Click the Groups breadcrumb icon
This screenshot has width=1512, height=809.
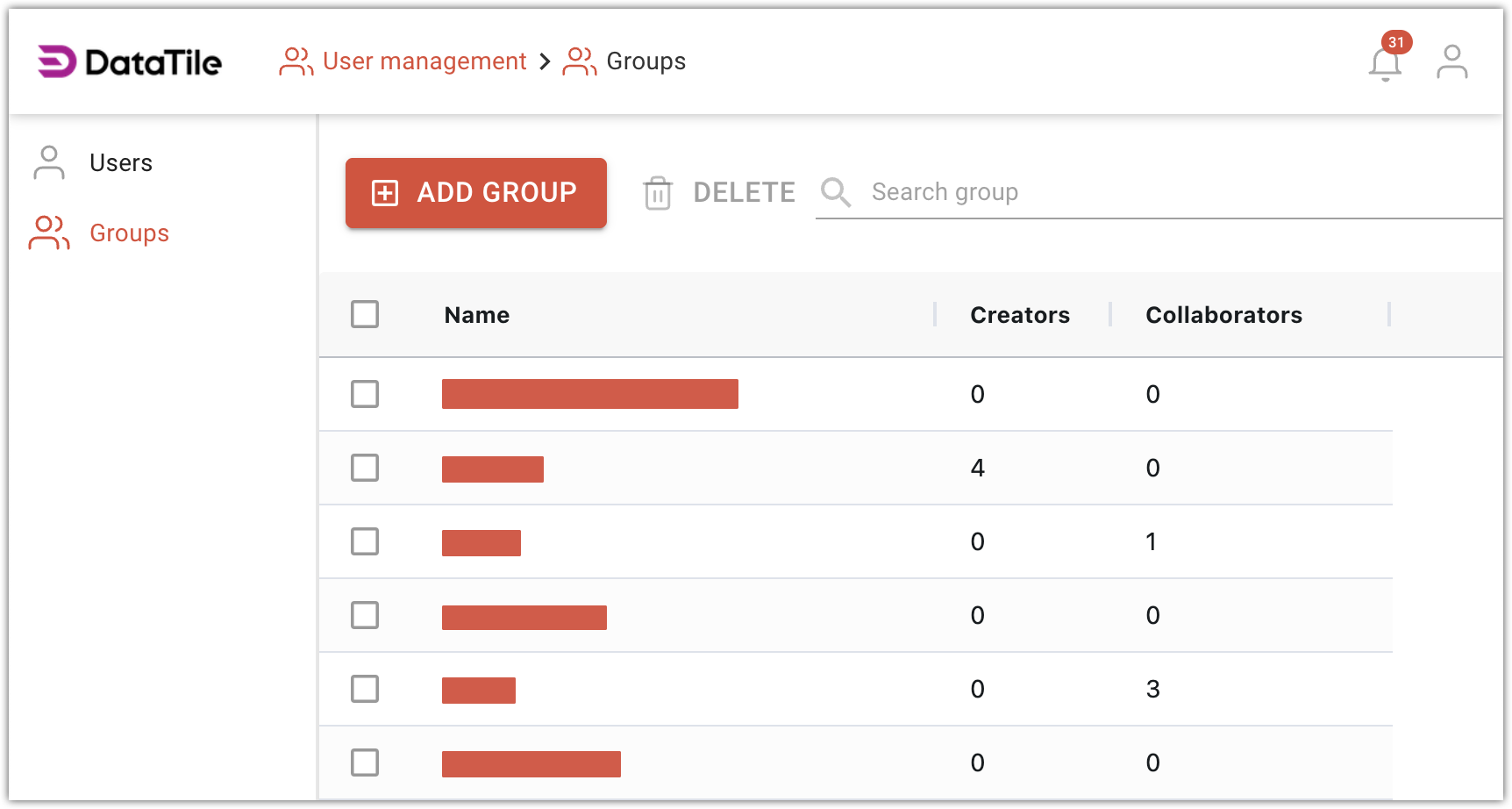pyautogui.click(x=580, y=61)
